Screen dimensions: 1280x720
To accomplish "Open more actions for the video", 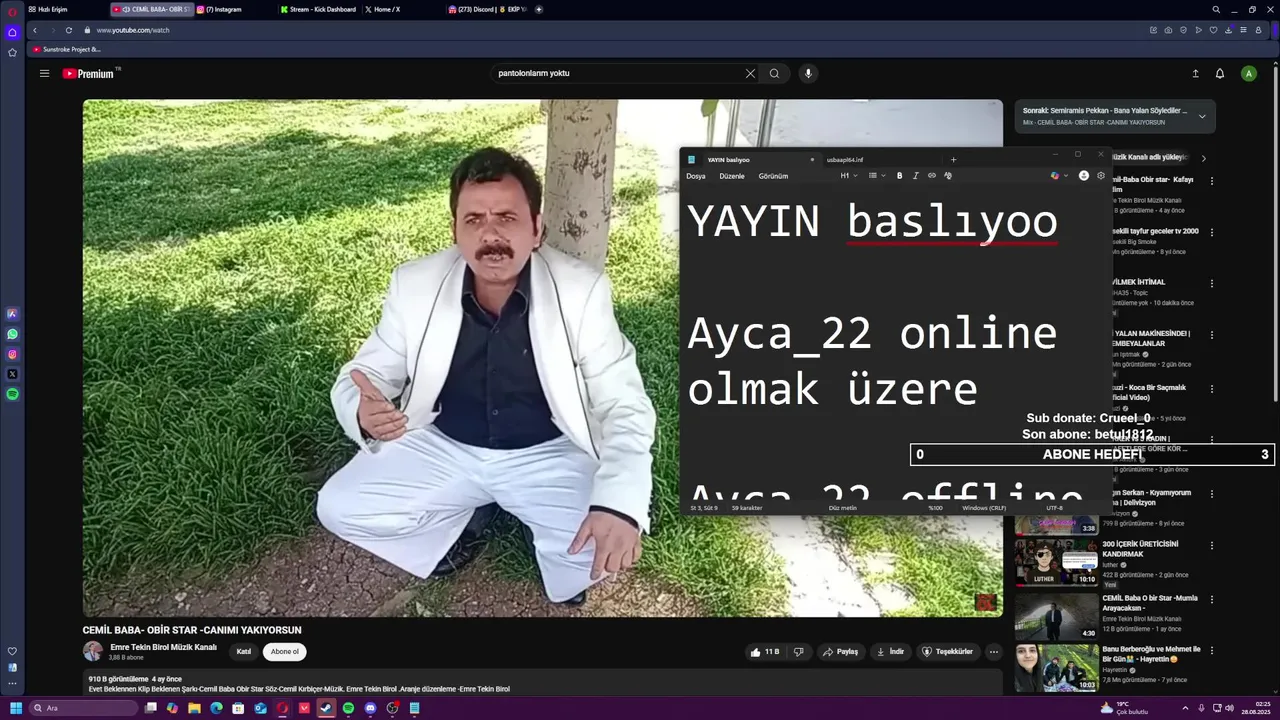I will coord(993,652).
